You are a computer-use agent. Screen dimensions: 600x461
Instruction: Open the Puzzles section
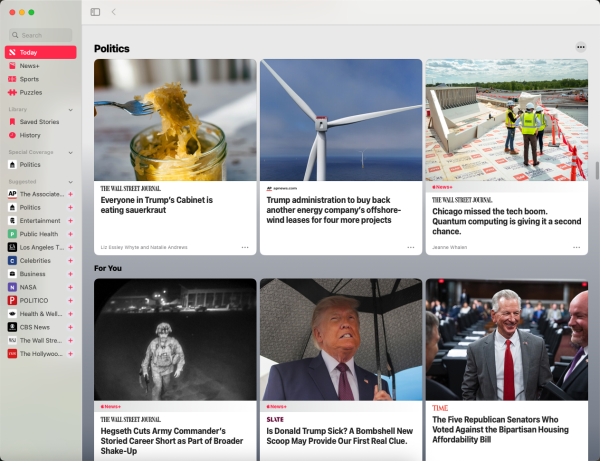click(x=41, y=93)
